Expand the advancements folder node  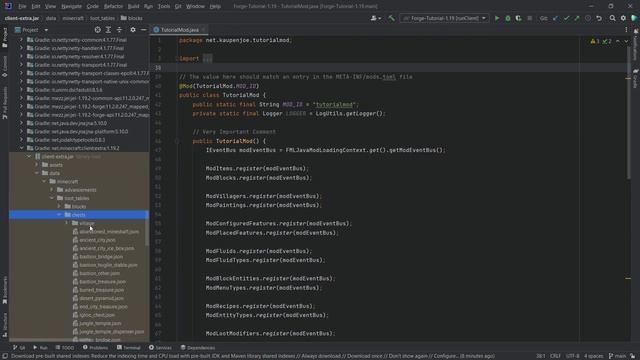(52, 190)
